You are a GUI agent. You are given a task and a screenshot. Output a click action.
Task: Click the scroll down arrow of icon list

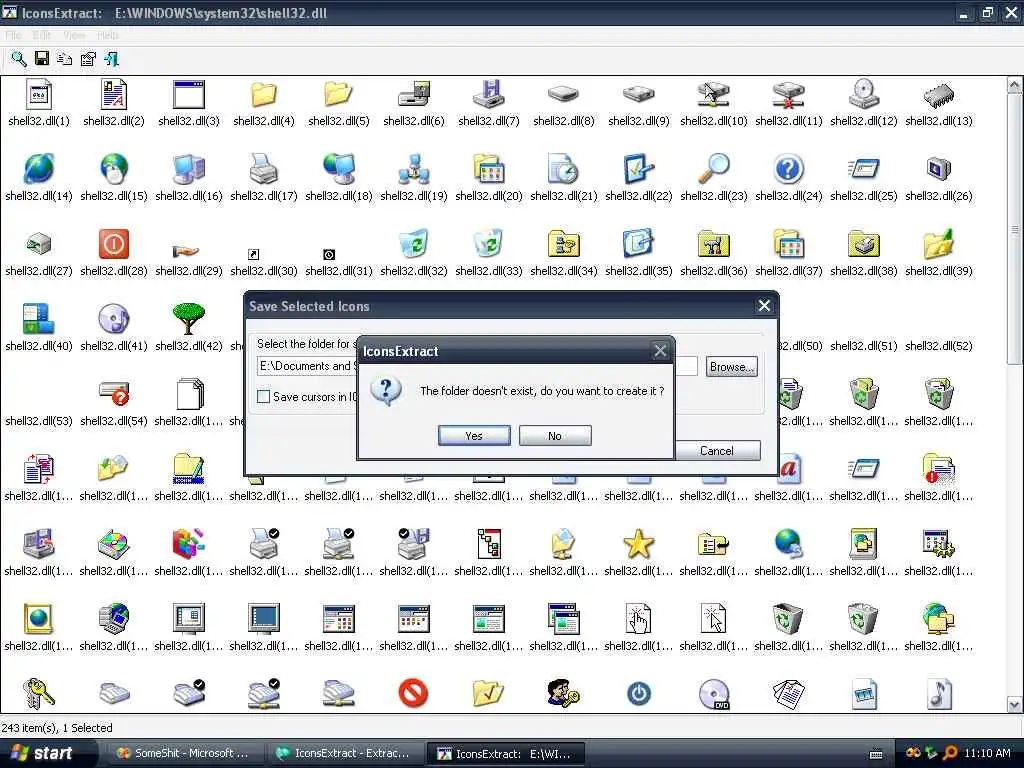point(1014,704)
